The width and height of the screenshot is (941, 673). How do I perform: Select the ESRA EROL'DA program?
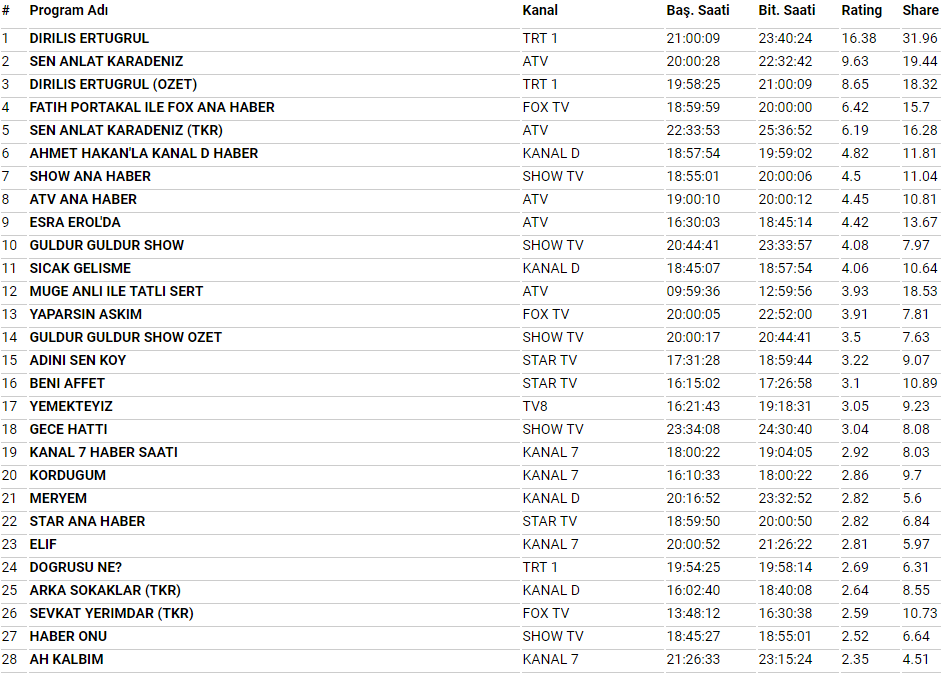click(x=75, y=222)
